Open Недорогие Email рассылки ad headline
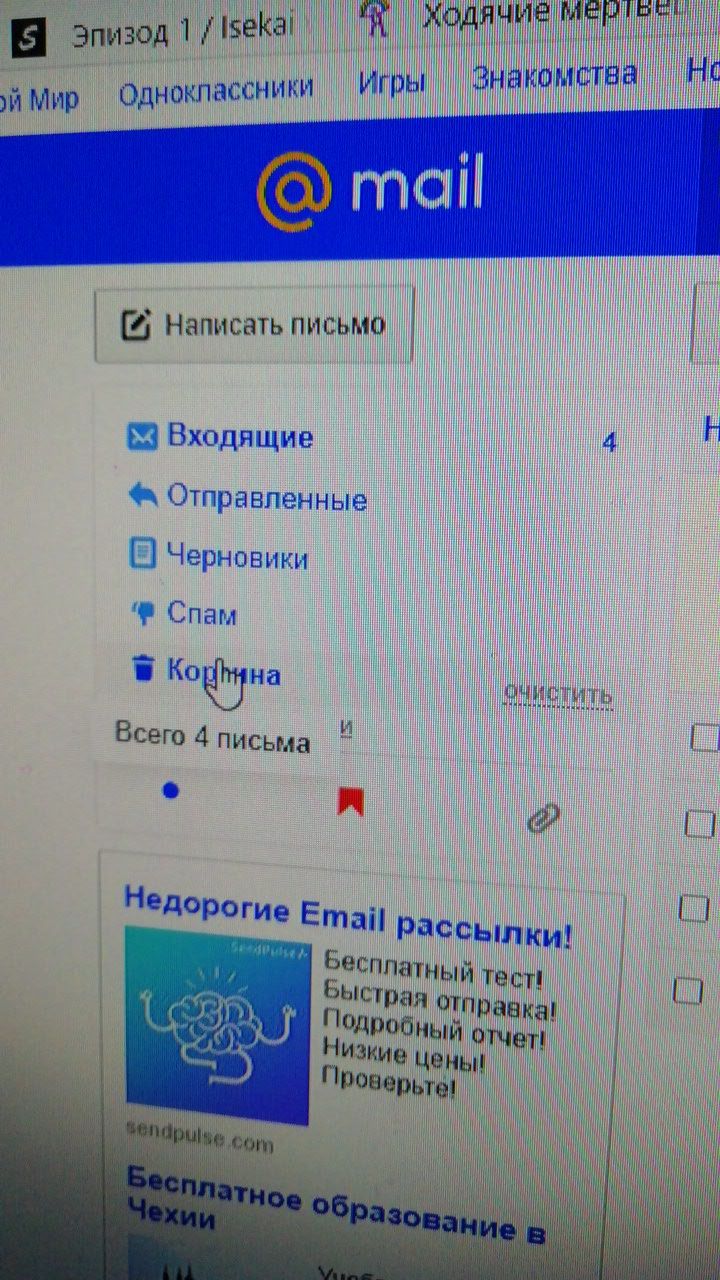Image resolution: width=720 pixels, height=1280 pixels. [348, 915]
